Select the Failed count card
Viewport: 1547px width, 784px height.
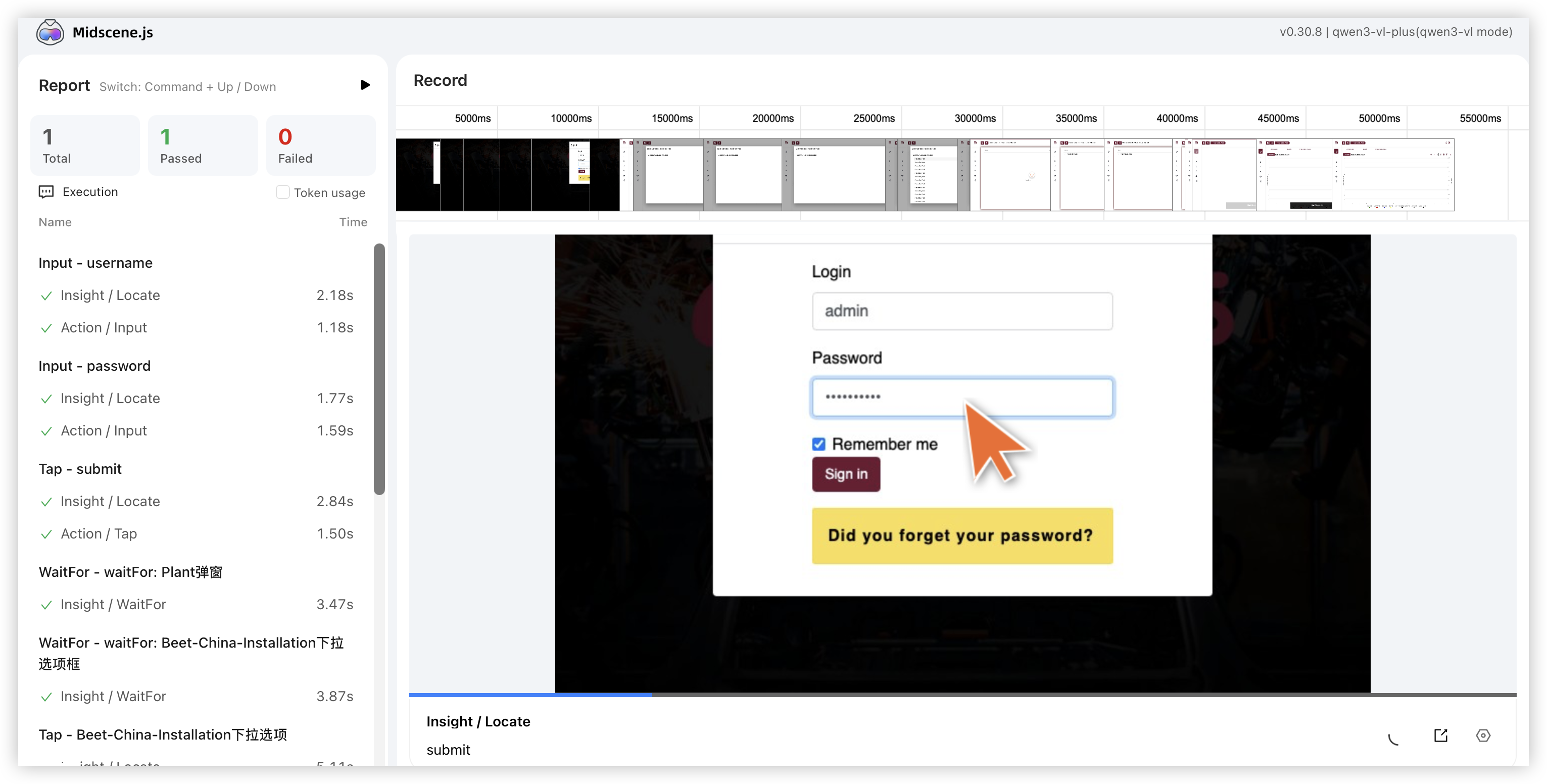pyautogui.click(x=321, y=145)
